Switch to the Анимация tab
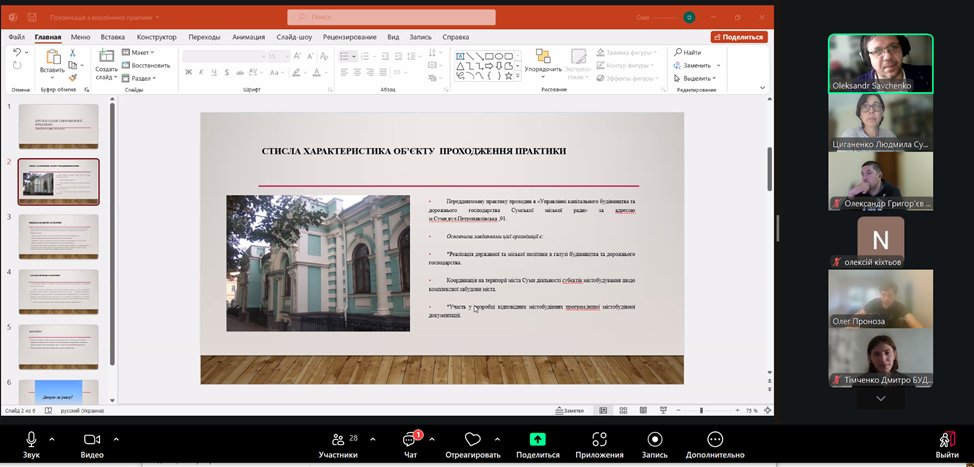The image size is (974, 467). 248,37
